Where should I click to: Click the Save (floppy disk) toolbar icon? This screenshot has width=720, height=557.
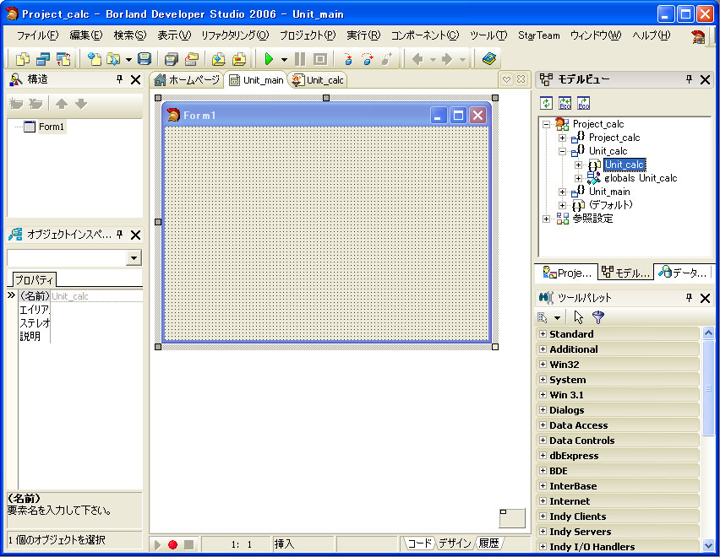(145, 60)
